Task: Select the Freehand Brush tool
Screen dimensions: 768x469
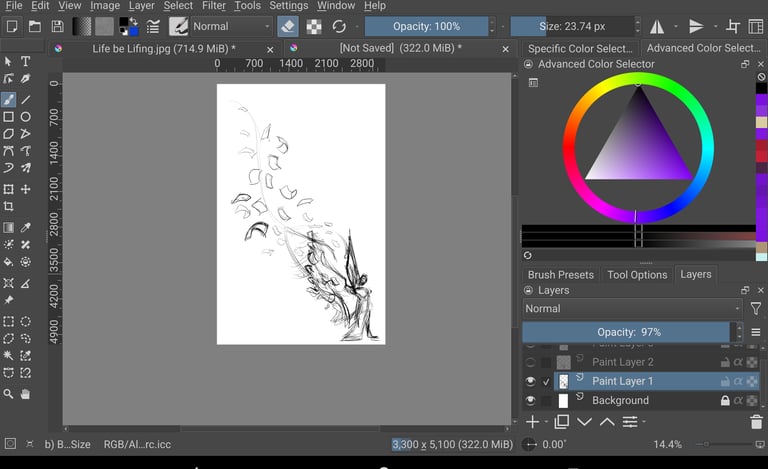Action: pos(9,100)
